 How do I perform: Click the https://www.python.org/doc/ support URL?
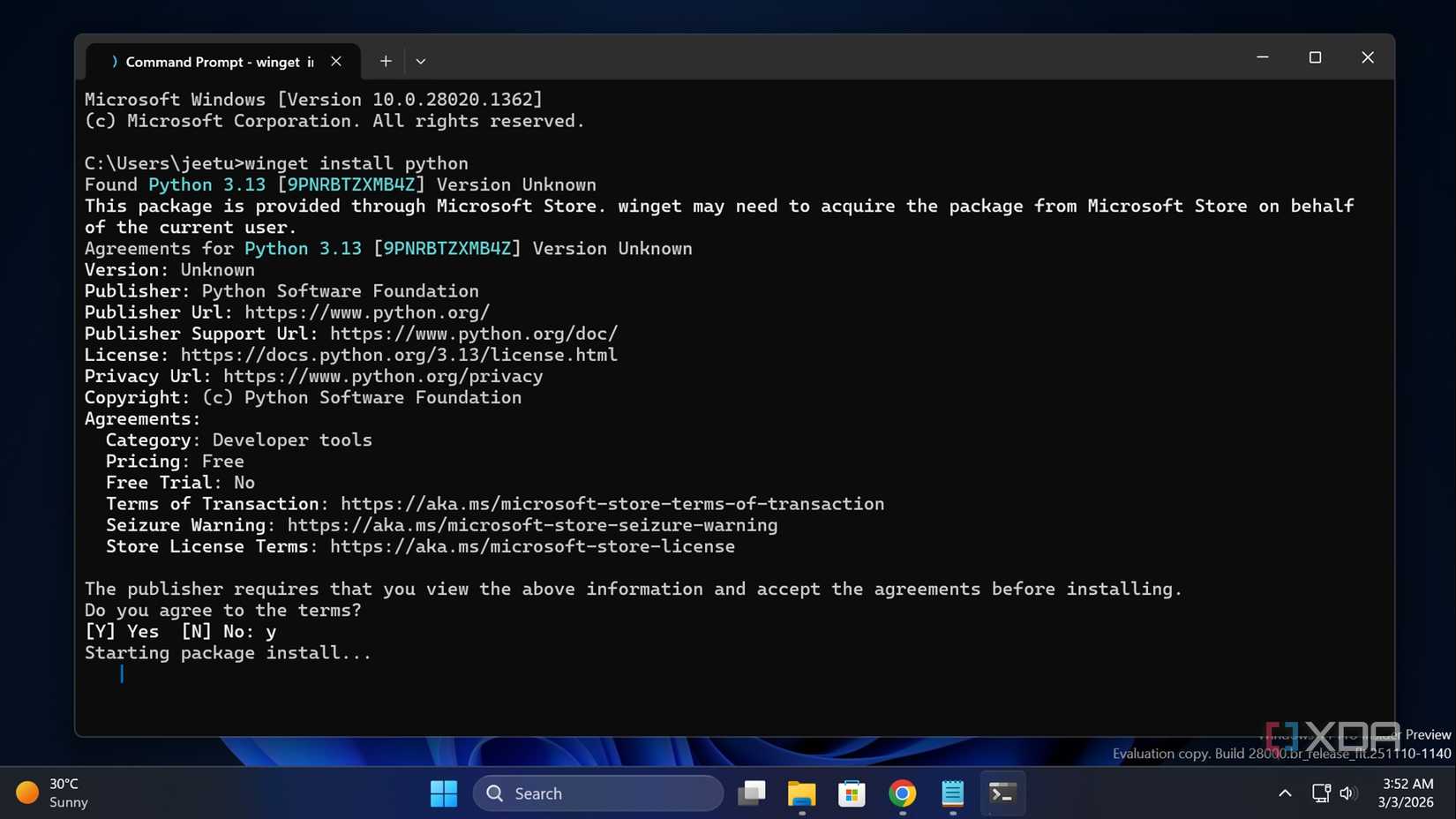pyautogui.click(x=474, y=334)
